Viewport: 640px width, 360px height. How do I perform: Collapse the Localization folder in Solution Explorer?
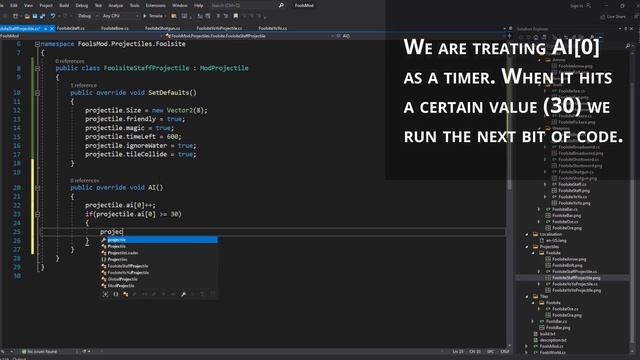pos(527,234)
